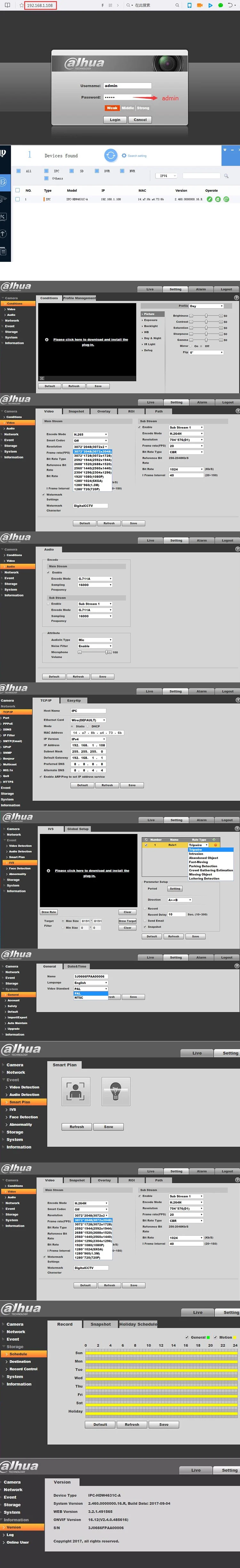Viewport: 240px width, 1568px height.
Task: Open the Holiday Schedule tab
Action: coord(138,1324)
